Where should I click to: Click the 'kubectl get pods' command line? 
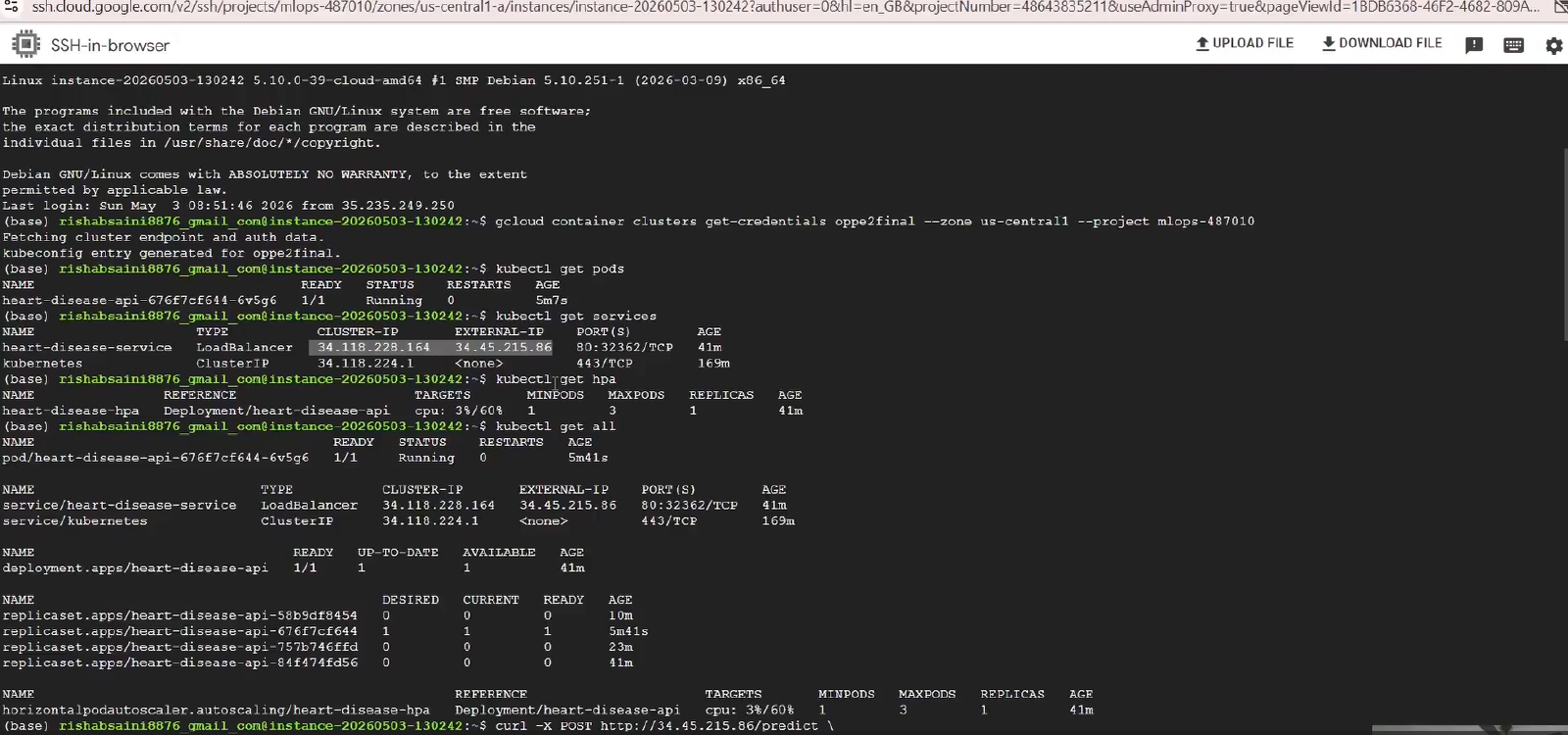coord(560,269)
